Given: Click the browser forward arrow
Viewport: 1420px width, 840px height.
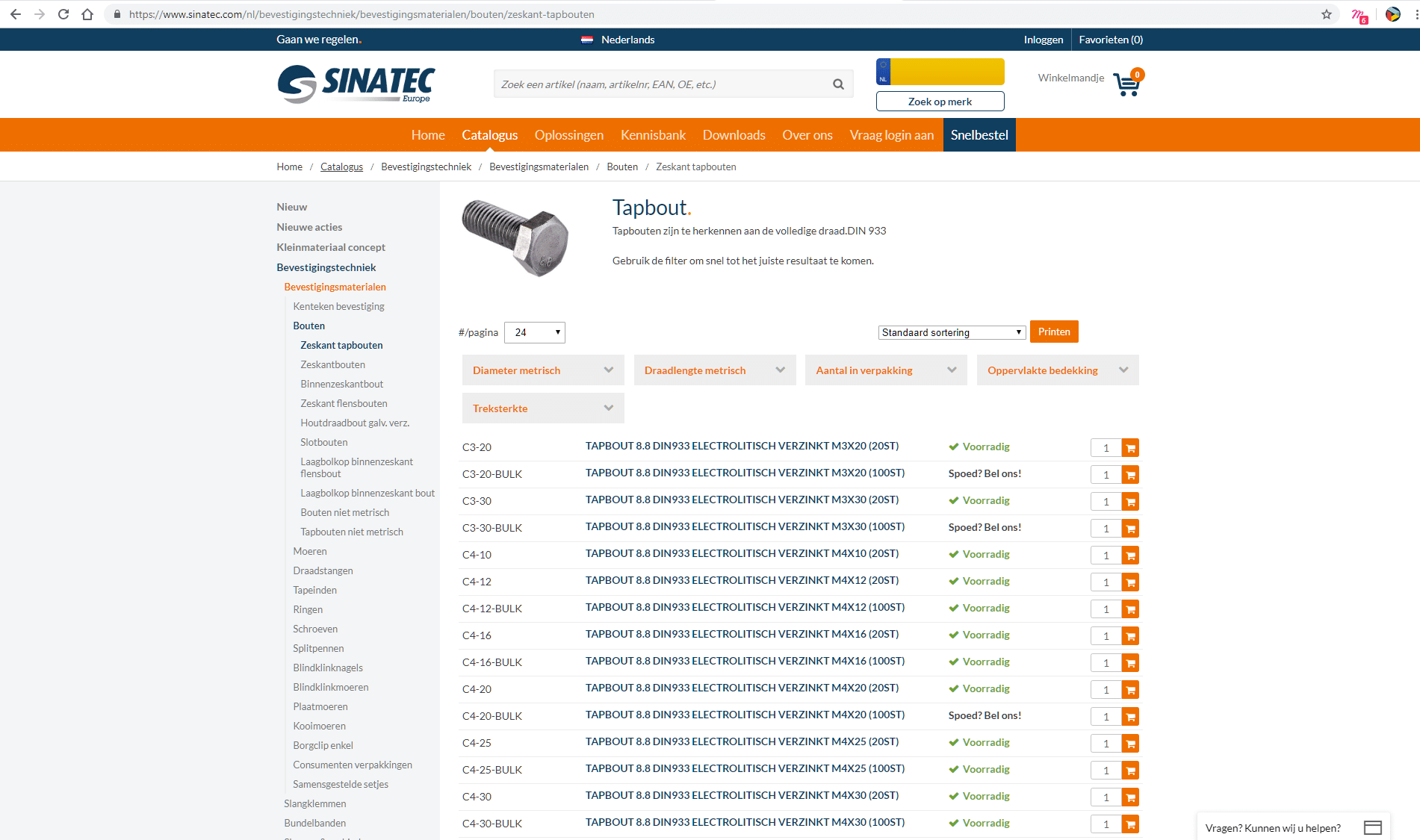Looking at the screenshot, I should point(40,14).
